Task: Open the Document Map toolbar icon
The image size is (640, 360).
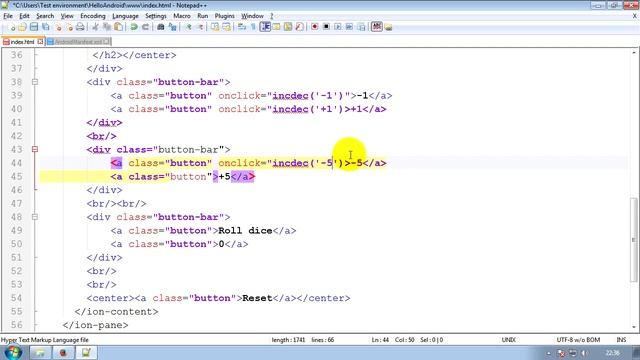Action: pos(288,27)
